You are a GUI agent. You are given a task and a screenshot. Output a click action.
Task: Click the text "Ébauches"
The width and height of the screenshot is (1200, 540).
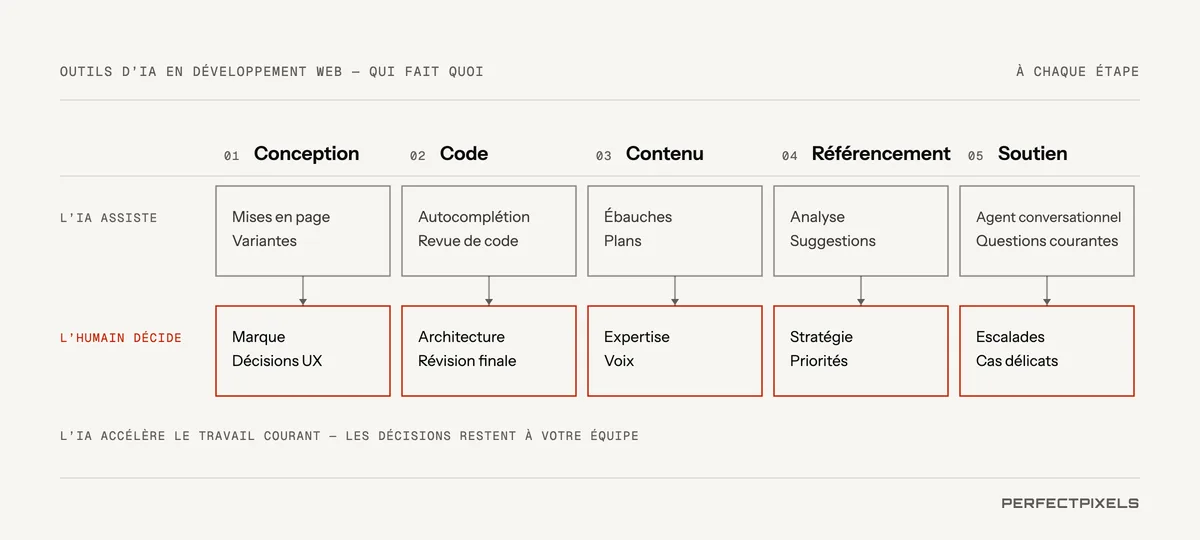(x=638, y=217)
